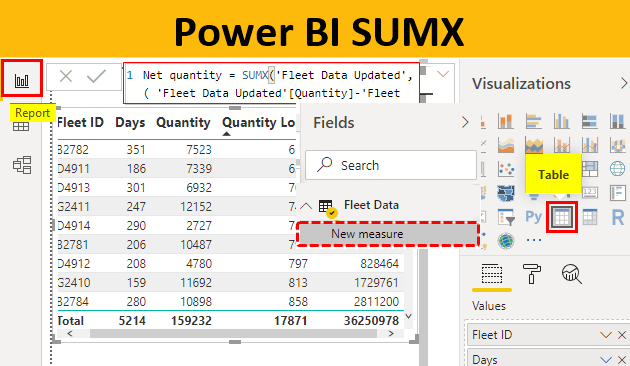Collapse the Visualizations pane with its chevron

tap(624, 84)
